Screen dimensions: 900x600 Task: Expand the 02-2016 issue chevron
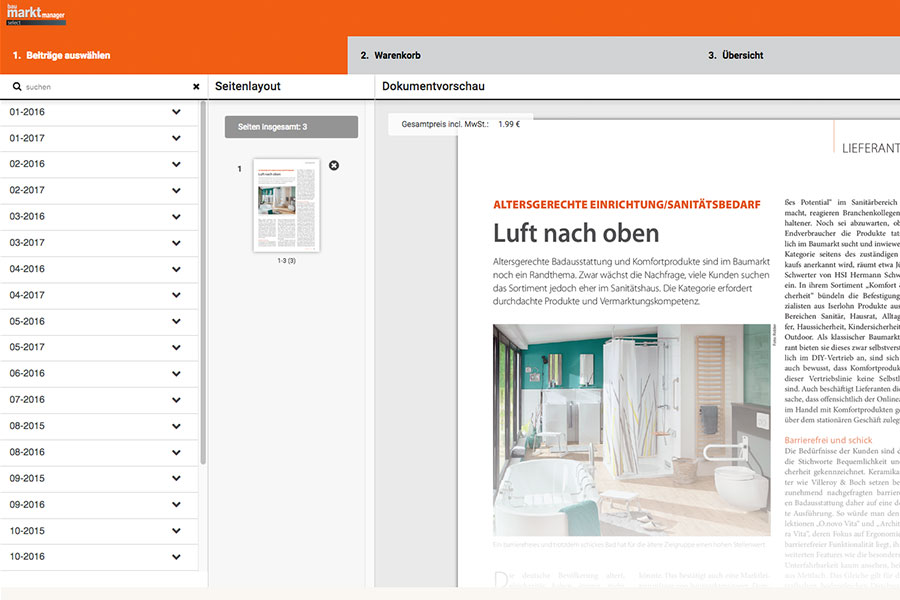click(176, 164)
